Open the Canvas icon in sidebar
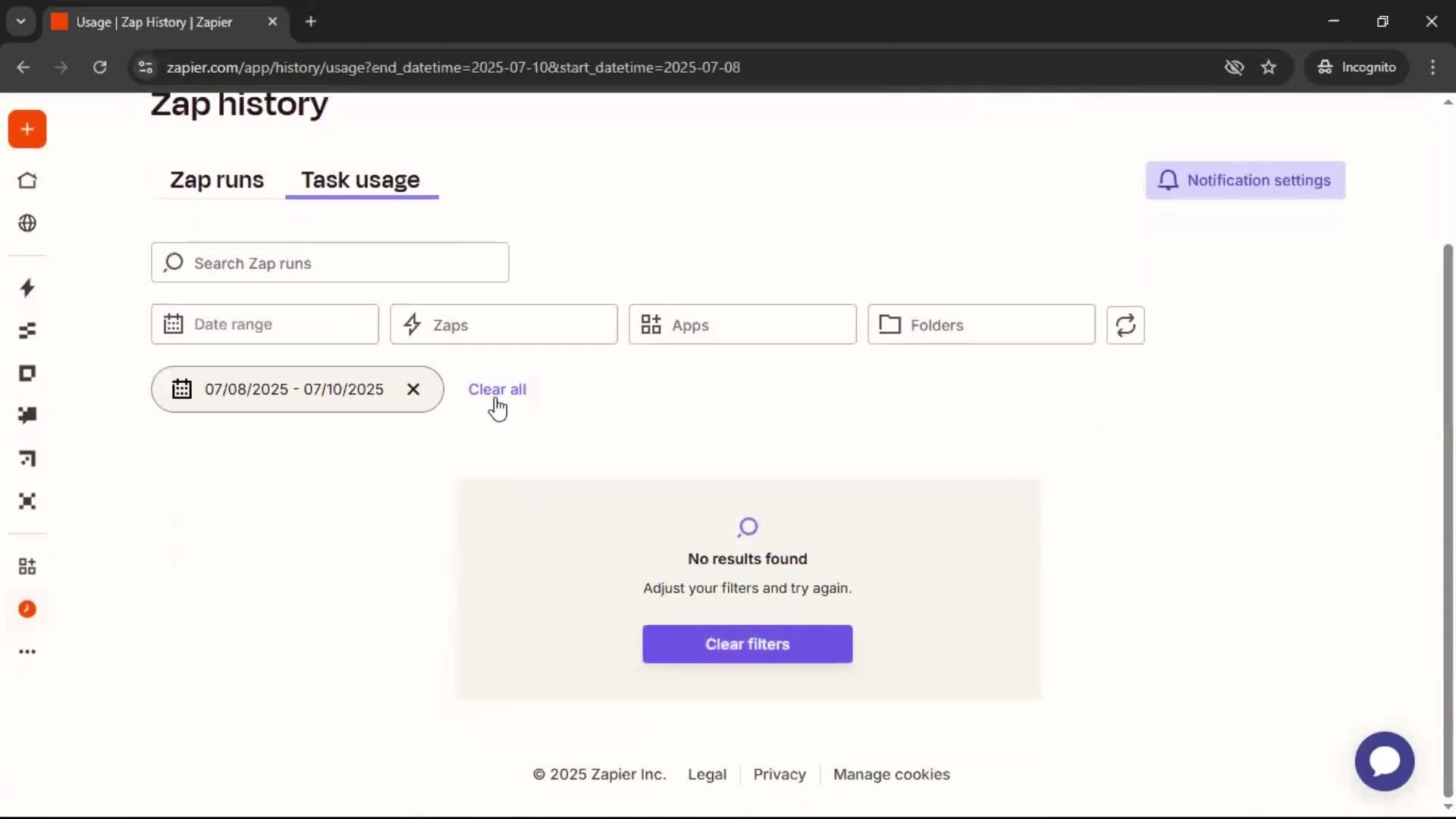 click(x=27, y=458)
